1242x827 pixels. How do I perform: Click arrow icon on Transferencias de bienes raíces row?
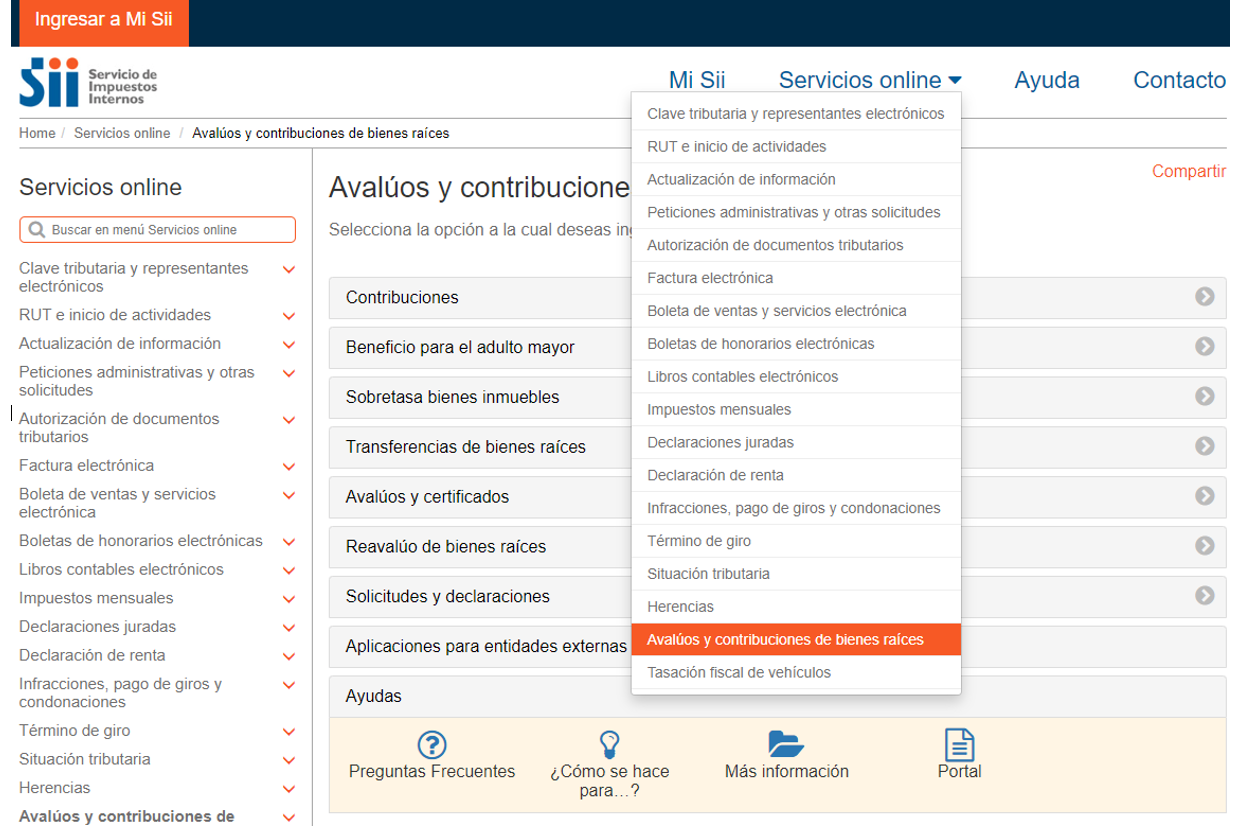pyautogui.click(x=1205, y=446)
